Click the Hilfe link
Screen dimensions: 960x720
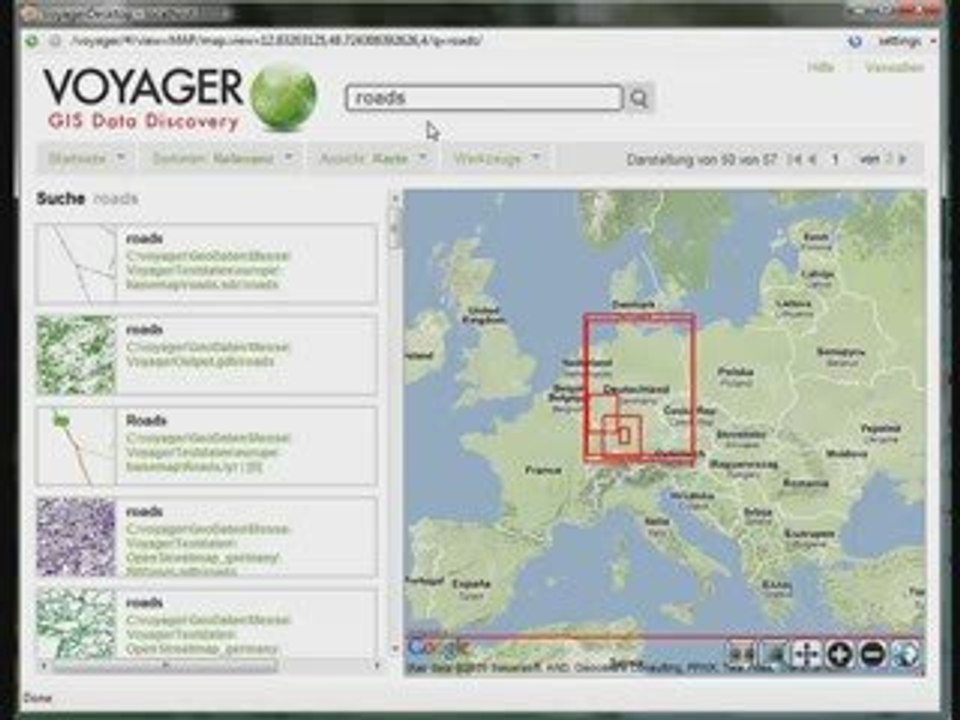820,67
